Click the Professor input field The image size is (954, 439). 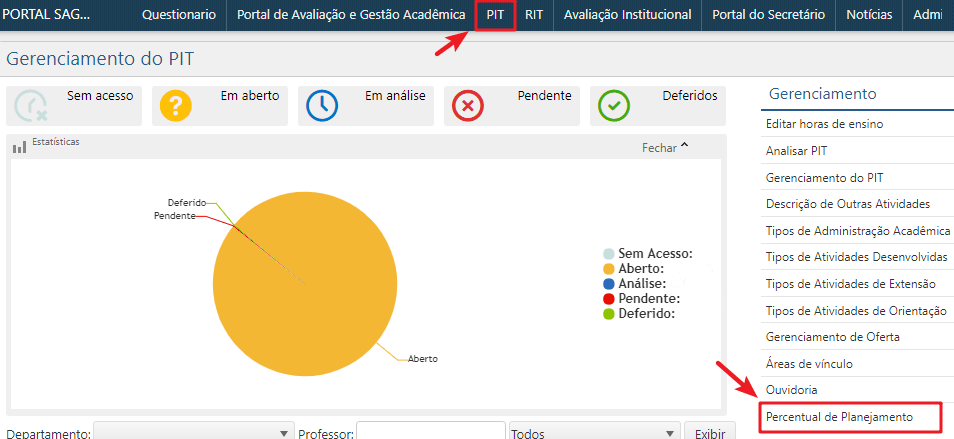[x=430, y=432]
